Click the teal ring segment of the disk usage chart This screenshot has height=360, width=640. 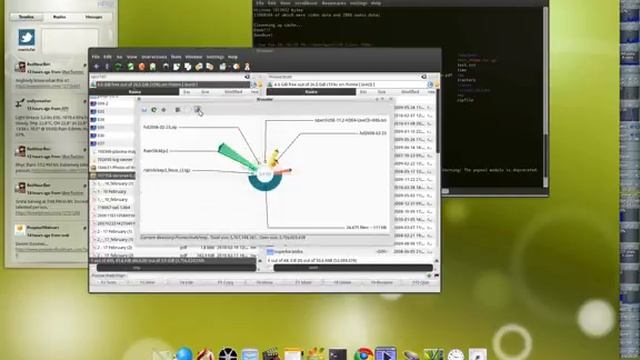click(264, 186)
